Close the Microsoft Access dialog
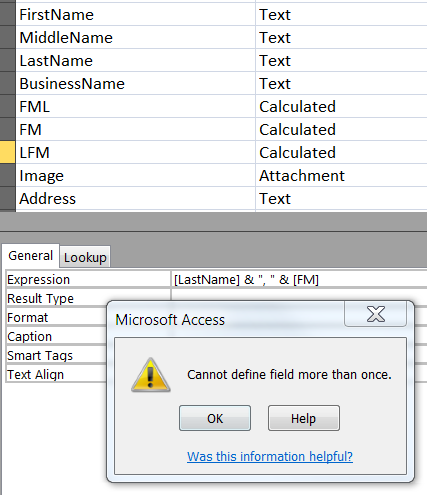This screenshot has width=427, height=495. (375, 314)
